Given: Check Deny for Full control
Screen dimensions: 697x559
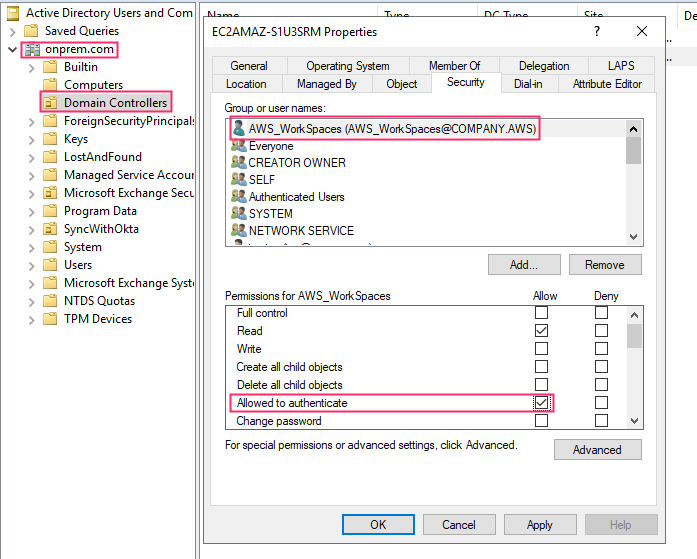Looking at the screenshot, I should tap(601, 313).
